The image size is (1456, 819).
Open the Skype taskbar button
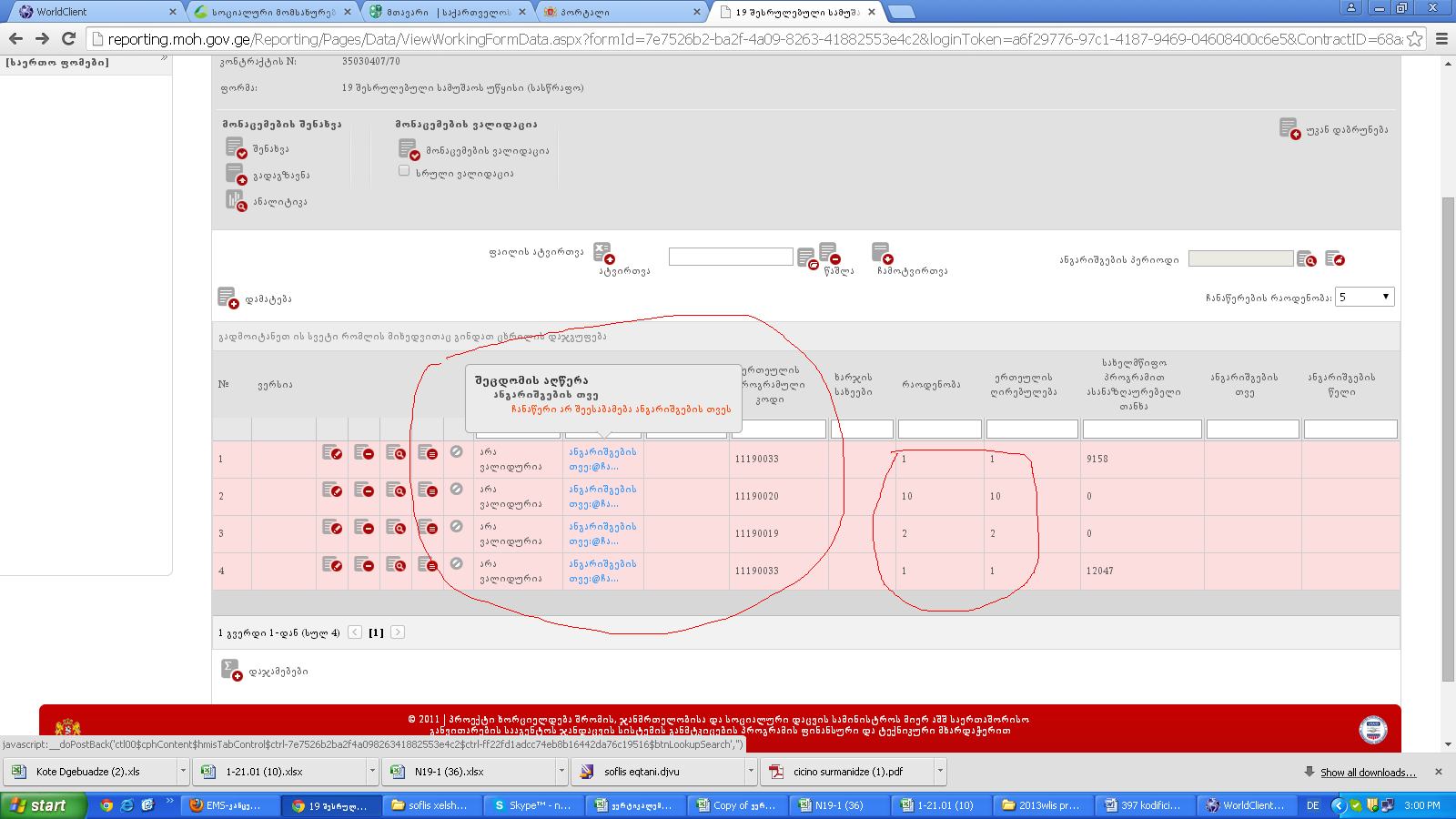click(532, 805)
